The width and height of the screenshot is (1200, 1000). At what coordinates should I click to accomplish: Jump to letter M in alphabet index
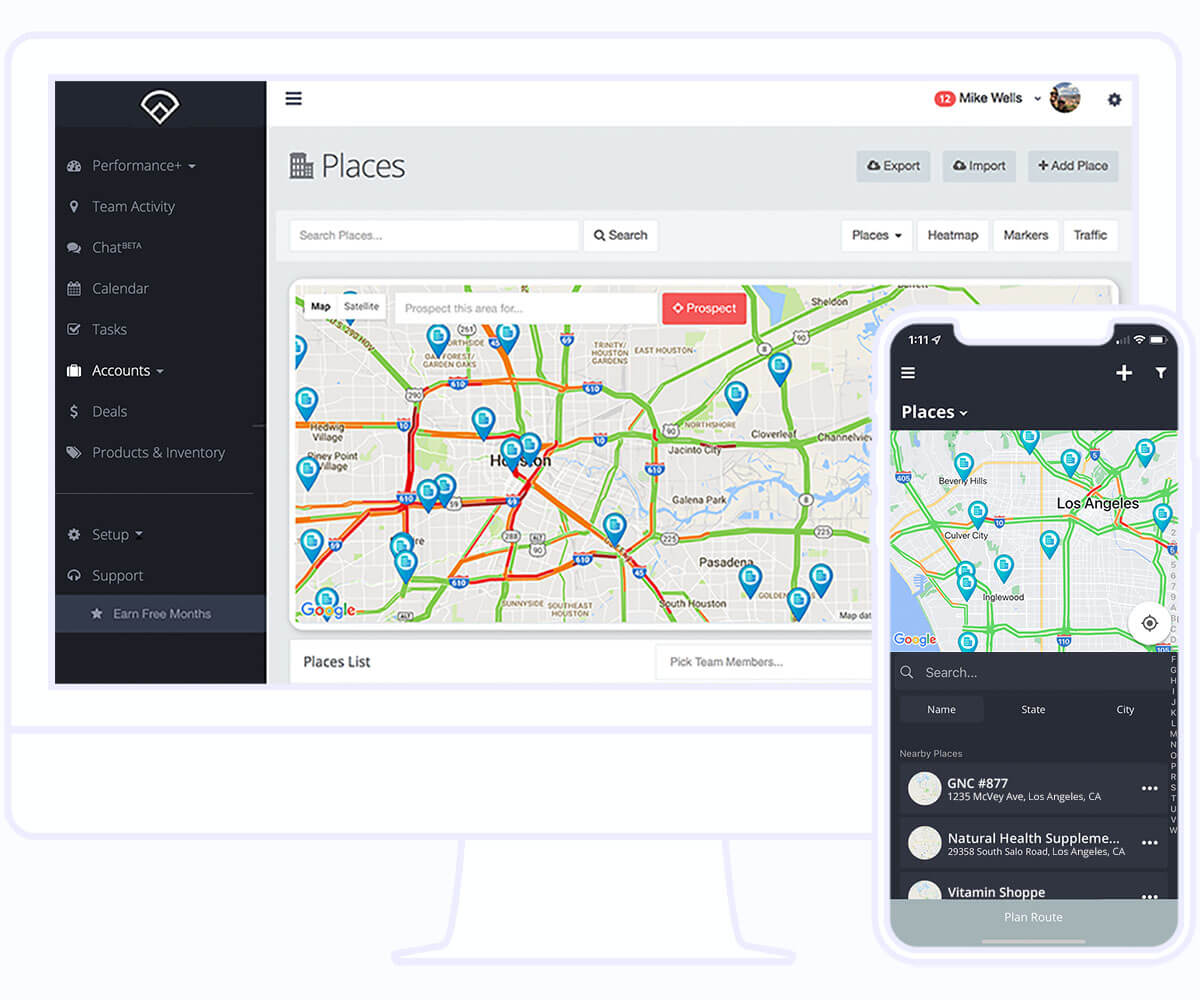click(x=1174, y=734)
